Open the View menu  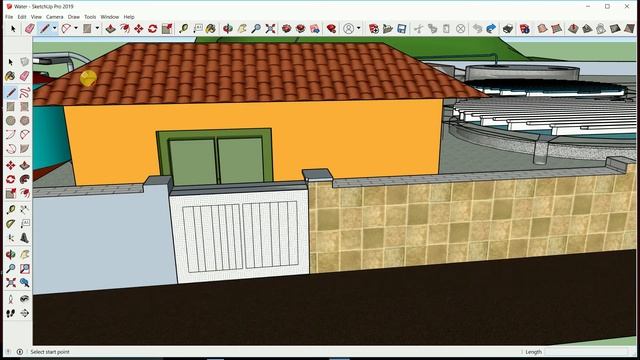36,17
